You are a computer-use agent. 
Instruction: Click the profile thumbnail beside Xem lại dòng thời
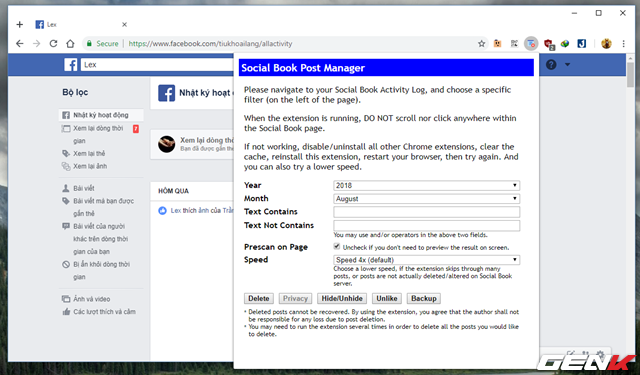pyautogui.click(x=167, y=144)
